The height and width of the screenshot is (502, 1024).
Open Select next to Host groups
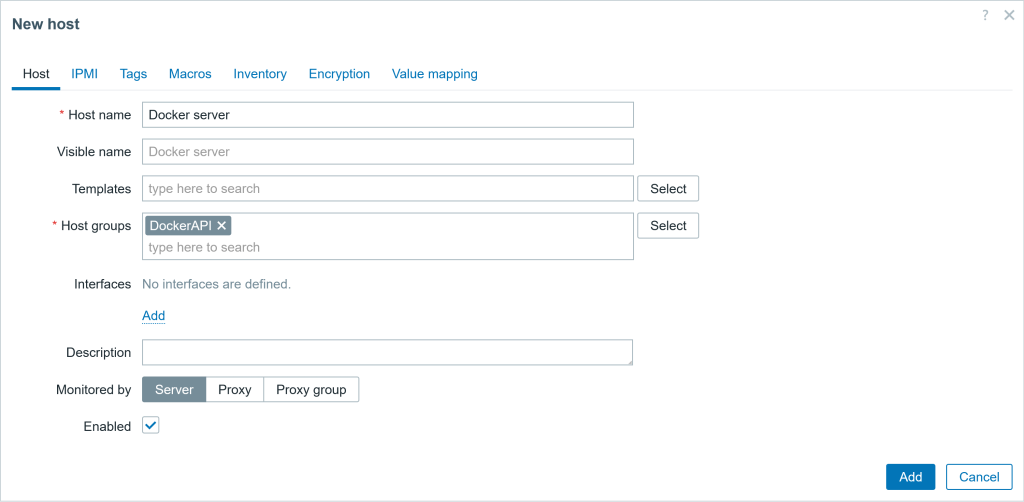point(668,226)
